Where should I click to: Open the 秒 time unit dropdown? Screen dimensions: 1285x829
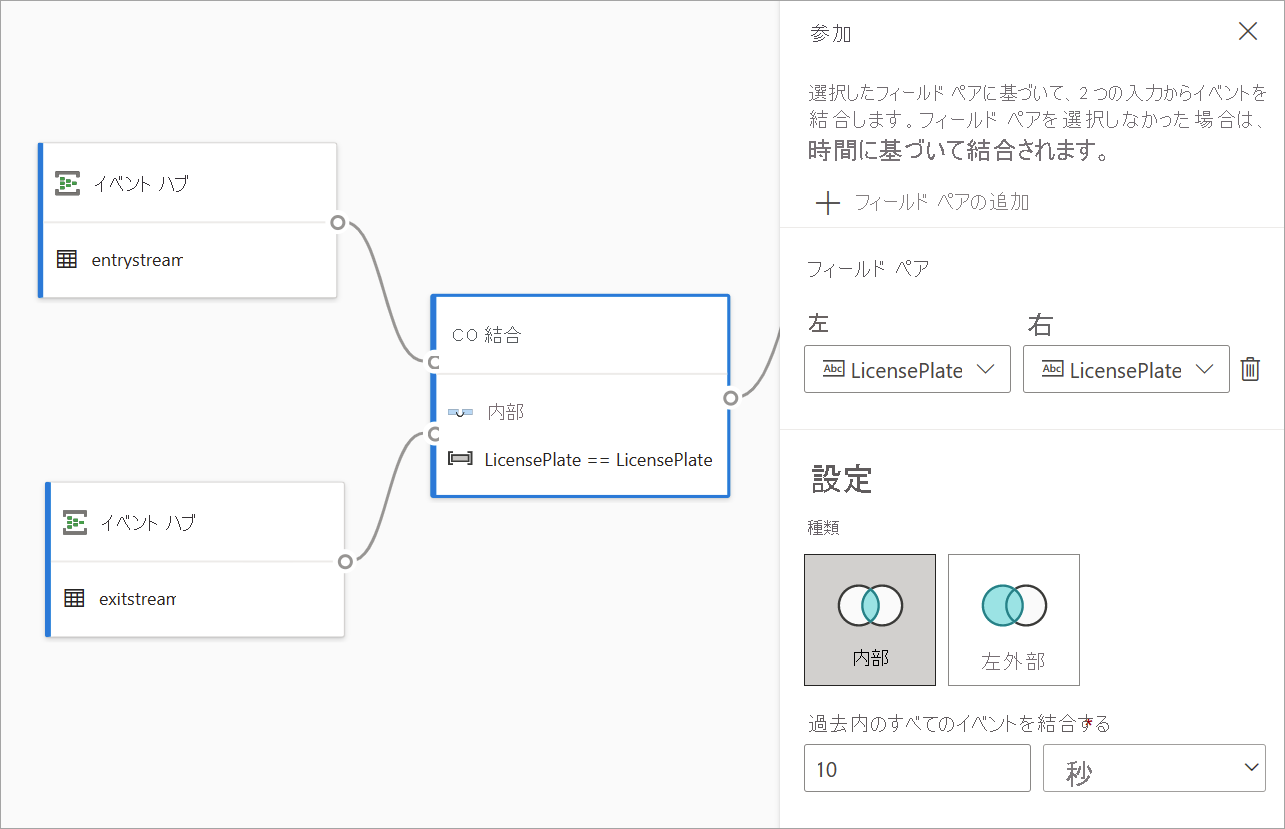1153,767
